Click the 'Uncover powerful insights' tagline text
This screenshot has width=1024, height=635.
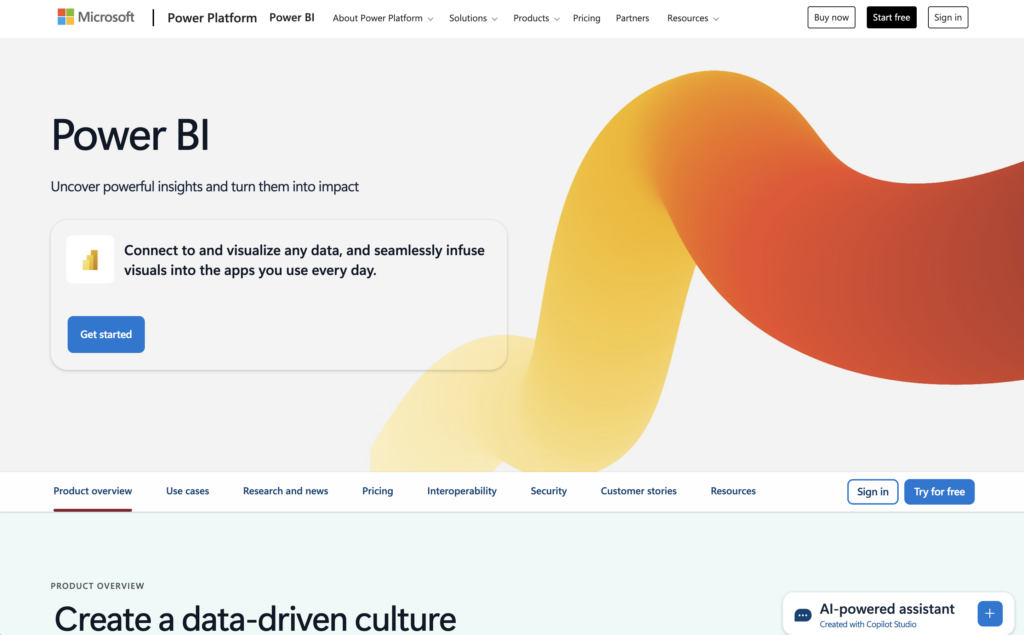pos(204,187)
